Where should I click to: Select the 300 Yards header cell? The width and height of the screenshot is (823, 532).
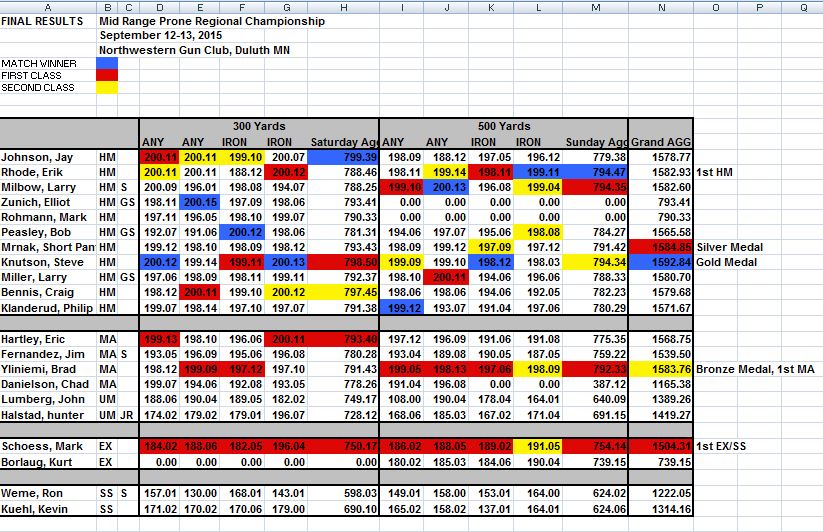click(259, 126)
